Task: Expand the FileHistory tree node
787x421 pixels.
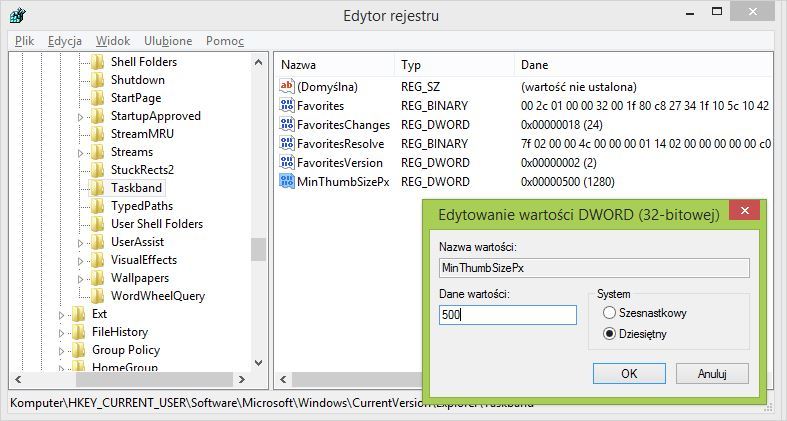Action: click(x=61, y=333)
